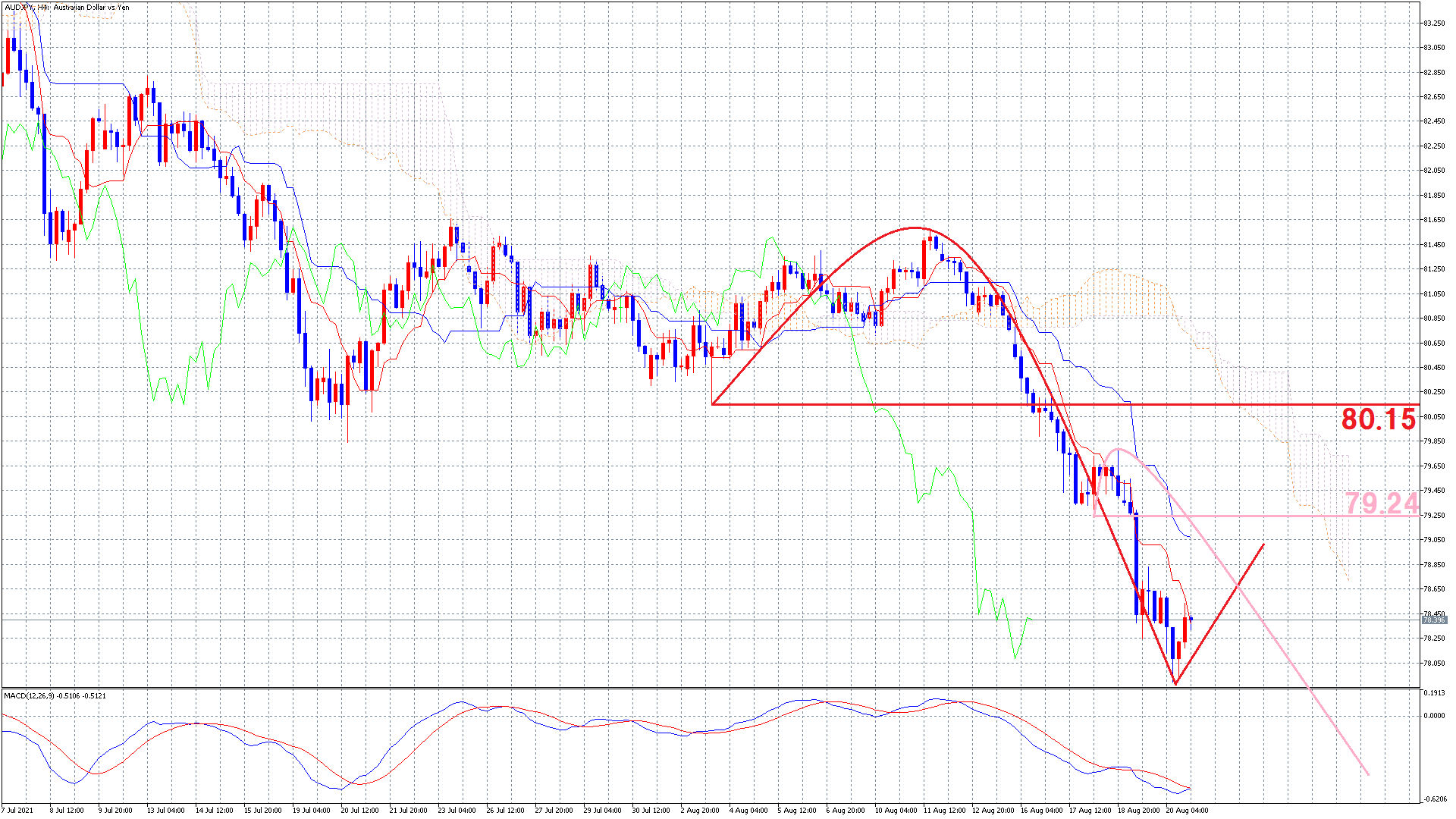Click the 0.0000 level on the MACD scale
1456x819 pixels.
tap(1433, 716)
